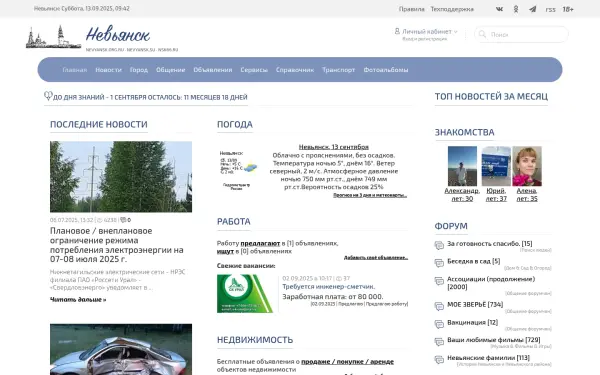
Task: Open the power line news photo
Action: pyautogui.click(x=121, y=177)
